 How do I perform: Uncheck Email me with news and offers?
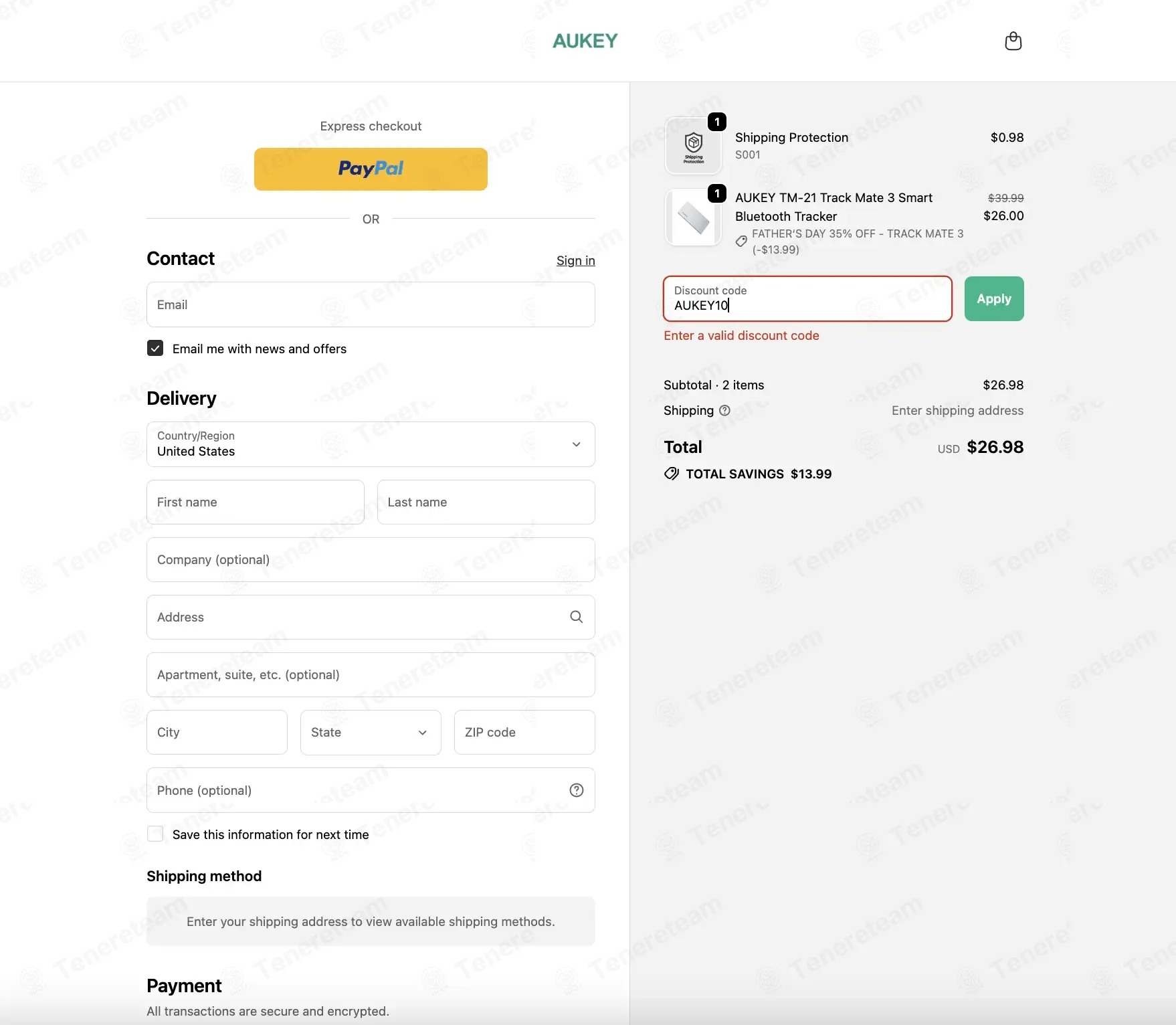click(x=155, y=348)
